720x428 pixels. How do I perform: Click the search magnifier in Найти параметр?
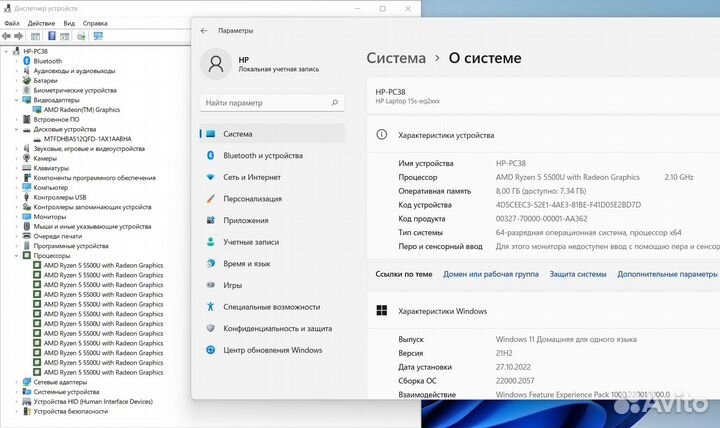335,103
